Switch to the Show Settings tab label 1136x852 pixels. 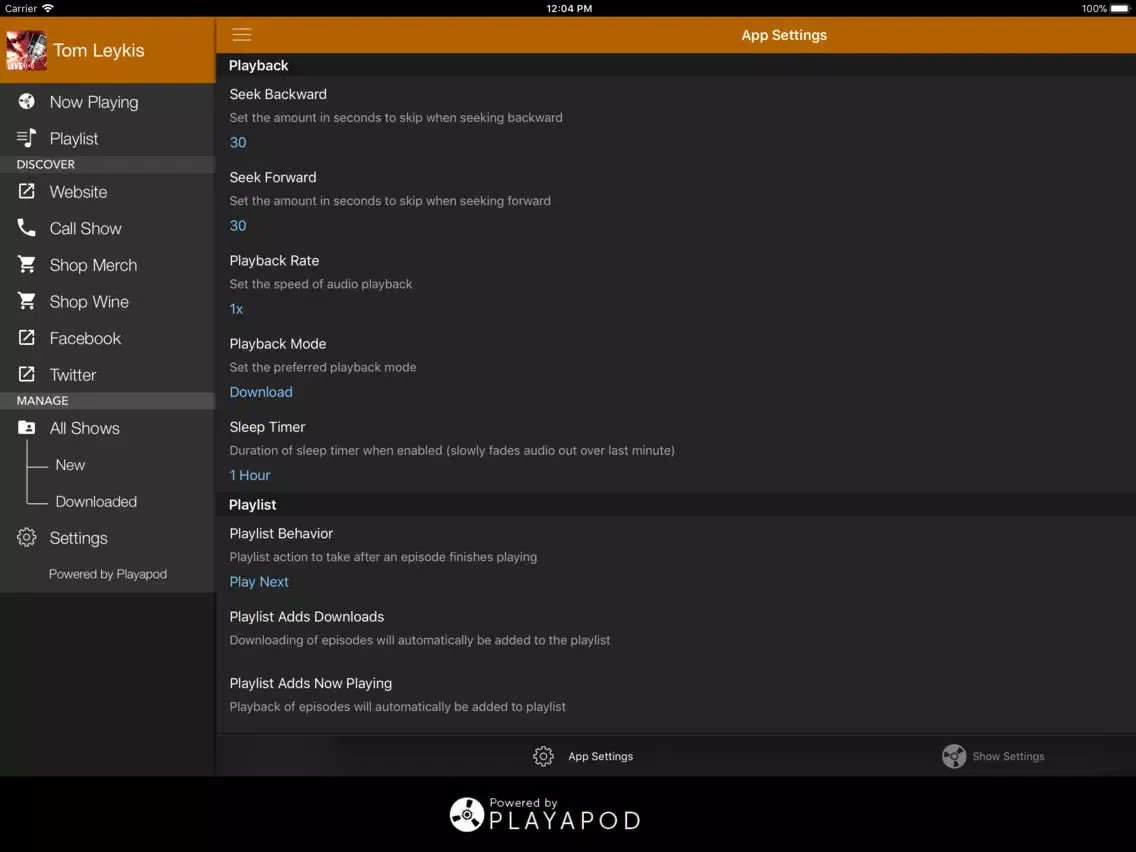click(x=1008, y=756)
